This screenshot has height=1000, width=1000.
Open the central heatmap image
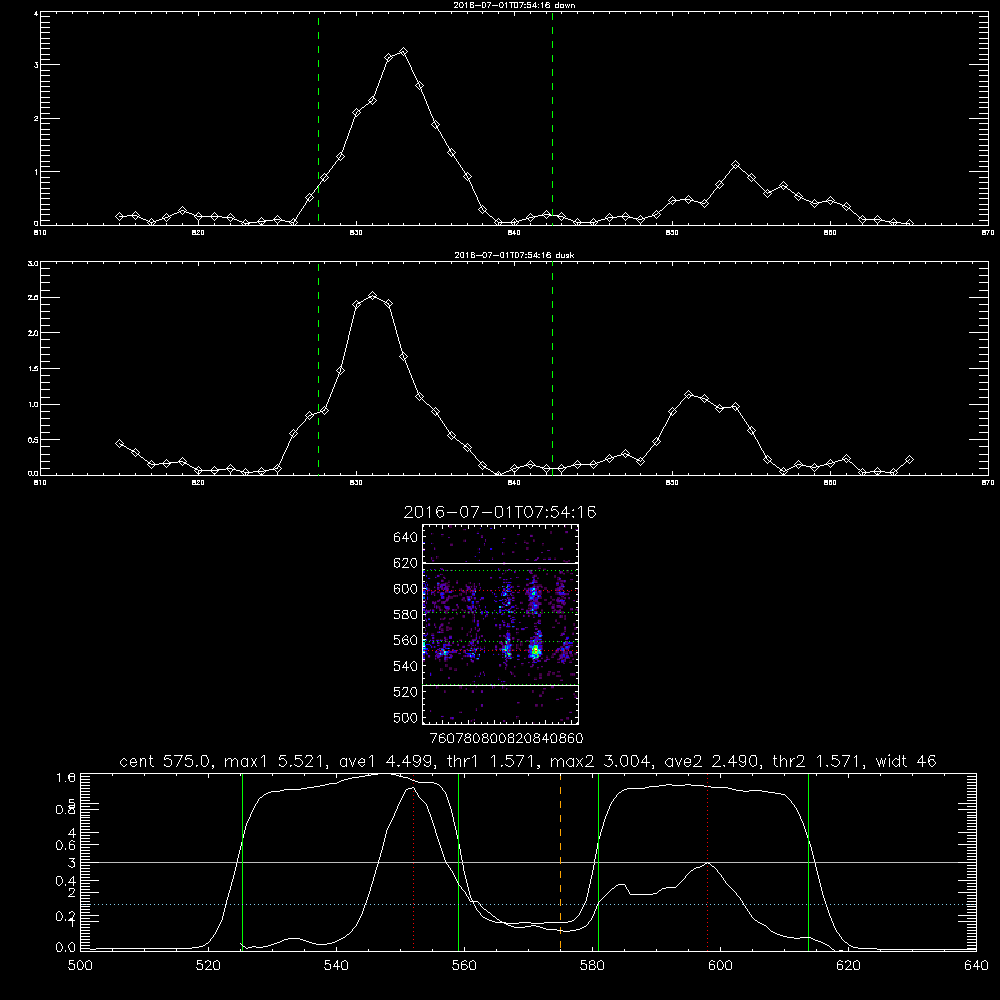pos(500,624)
